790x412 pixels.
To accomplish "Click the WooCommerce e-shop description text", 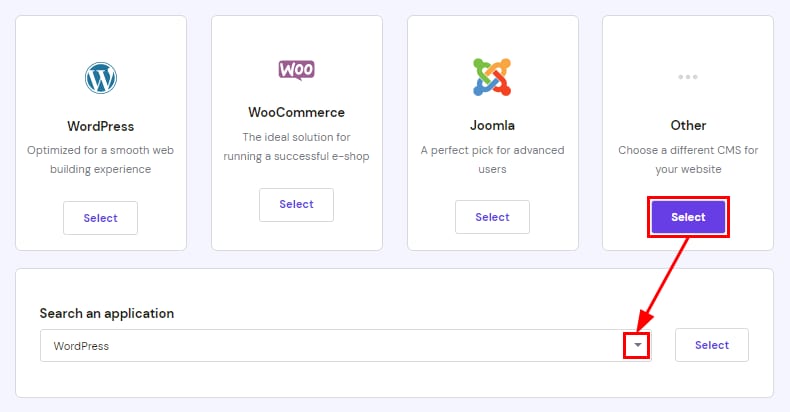I will (x=296, y=146).
